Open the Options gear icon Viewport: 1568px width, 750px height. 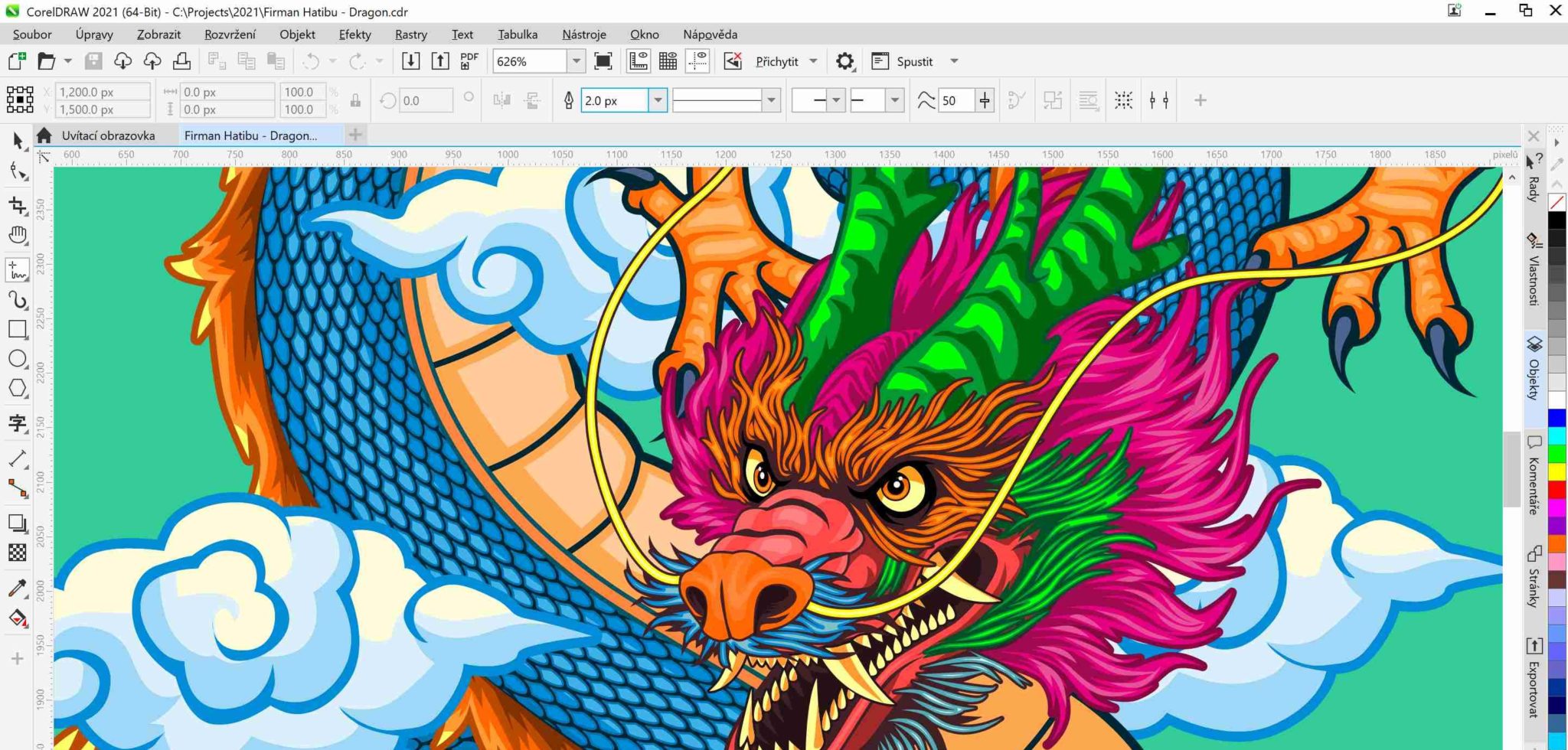(x=844, y=61)
